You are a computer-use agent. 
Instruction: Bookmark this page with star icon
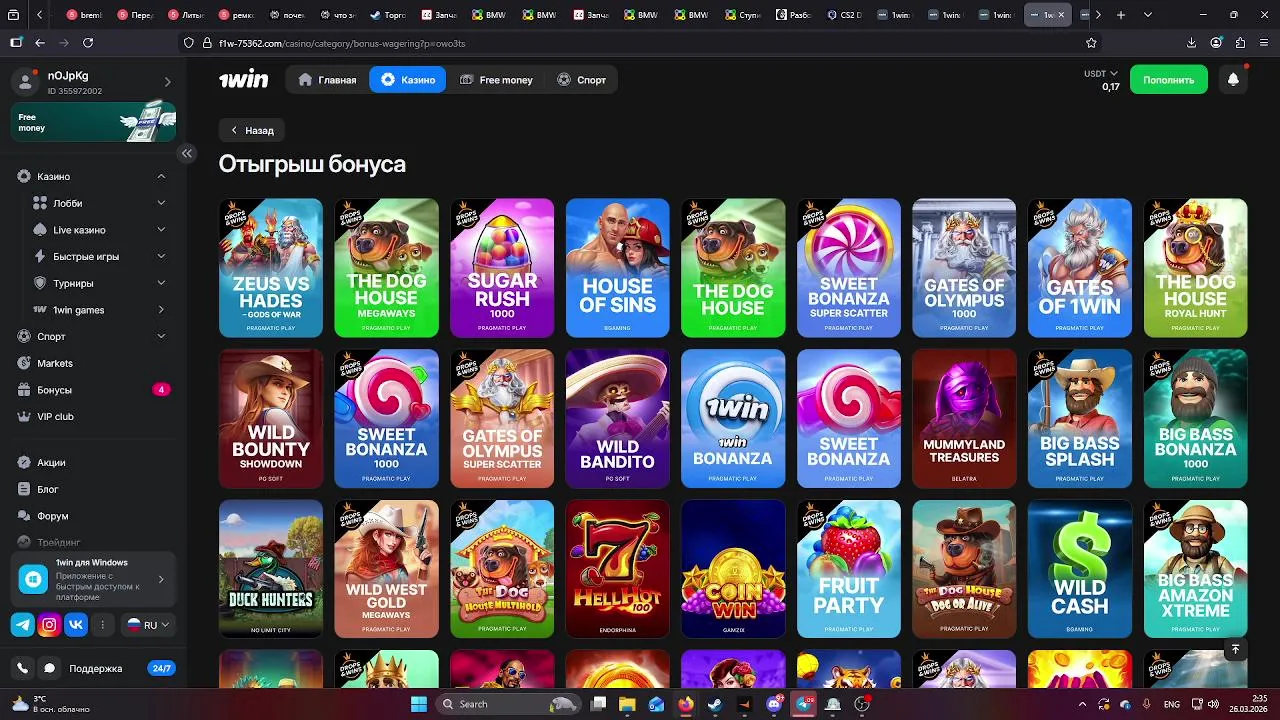pyautogui.click(x=1091, y=43)
